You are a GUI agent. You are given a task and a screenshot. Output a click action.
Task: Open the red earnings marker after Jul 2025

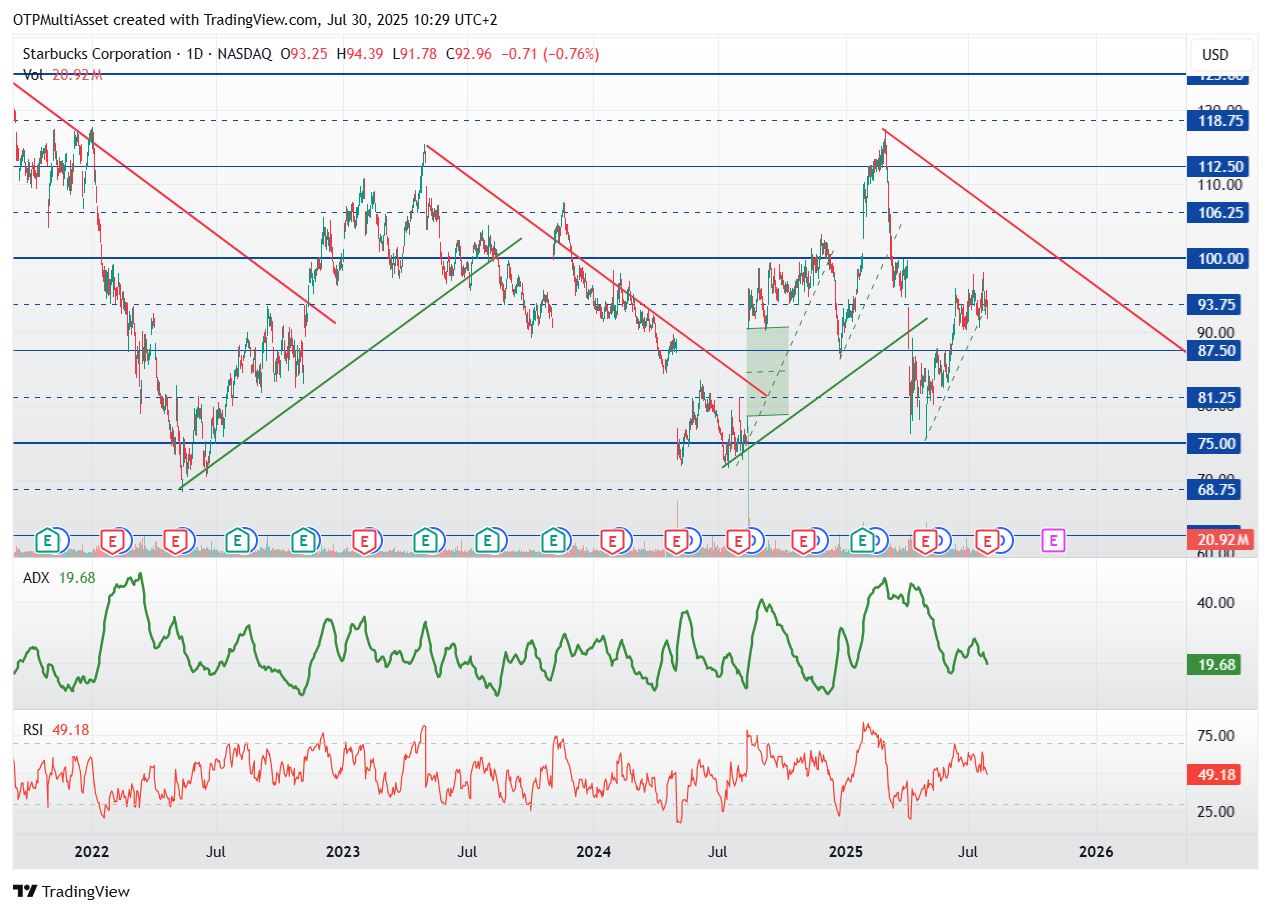click(988, 541)
